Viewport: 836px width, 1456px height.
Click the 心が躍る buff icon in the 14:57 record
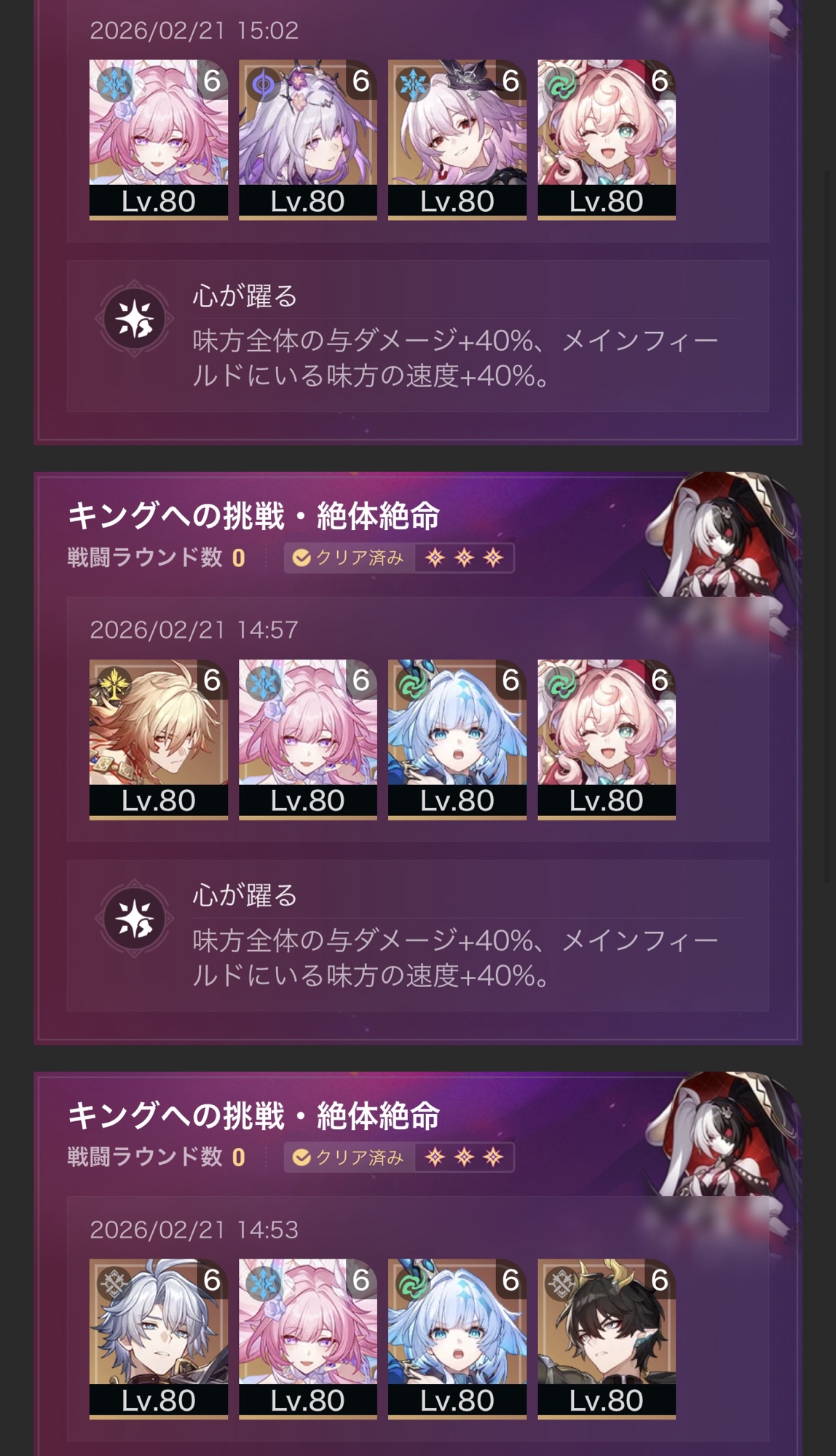pos(135,918)
